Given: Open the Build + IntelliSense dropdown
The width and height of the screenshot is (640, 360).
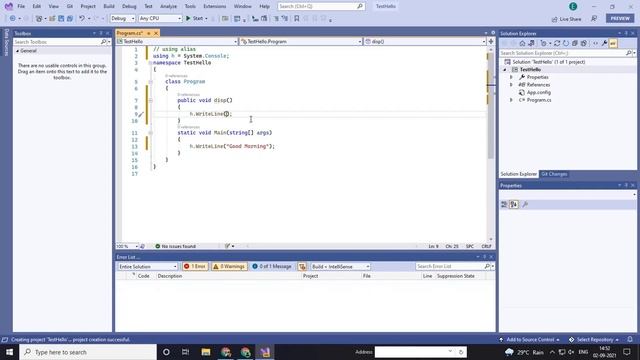Looking at the screenshot, I should coord(340,267).
